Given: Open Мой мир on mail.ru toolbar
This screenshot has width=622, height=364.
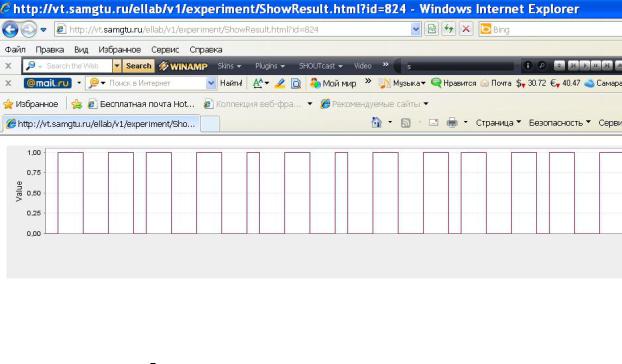Looking at the screenshot, I should pos(333,83).
